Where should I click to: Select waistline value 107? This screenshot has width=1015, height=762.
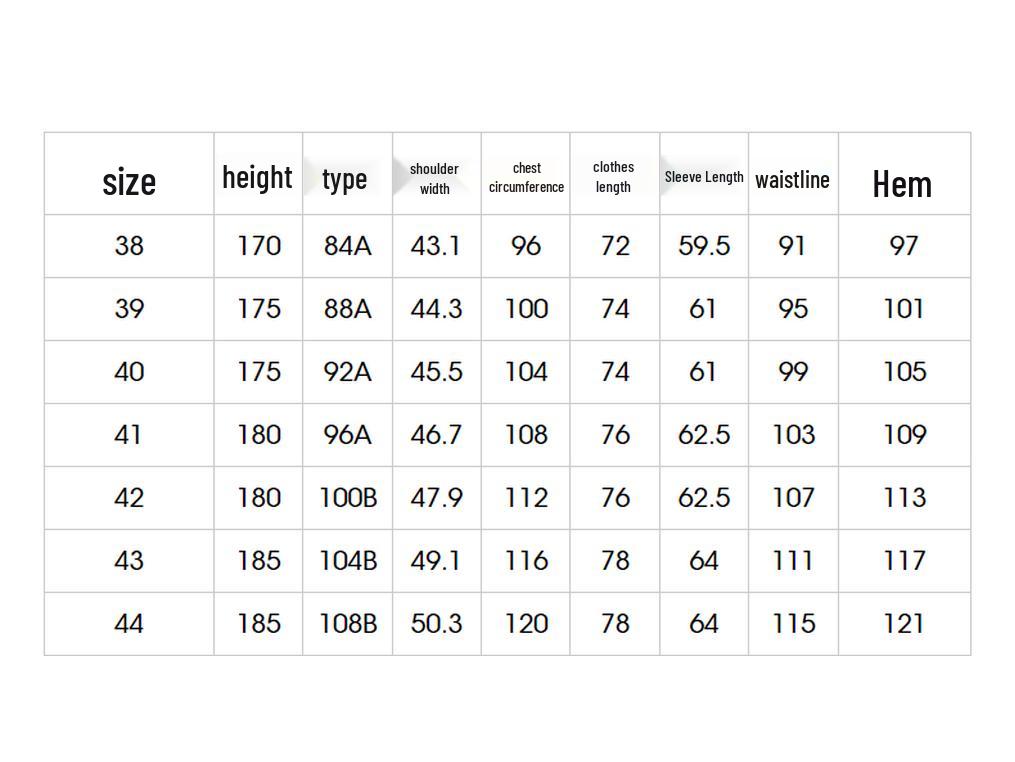coord(793,498)
